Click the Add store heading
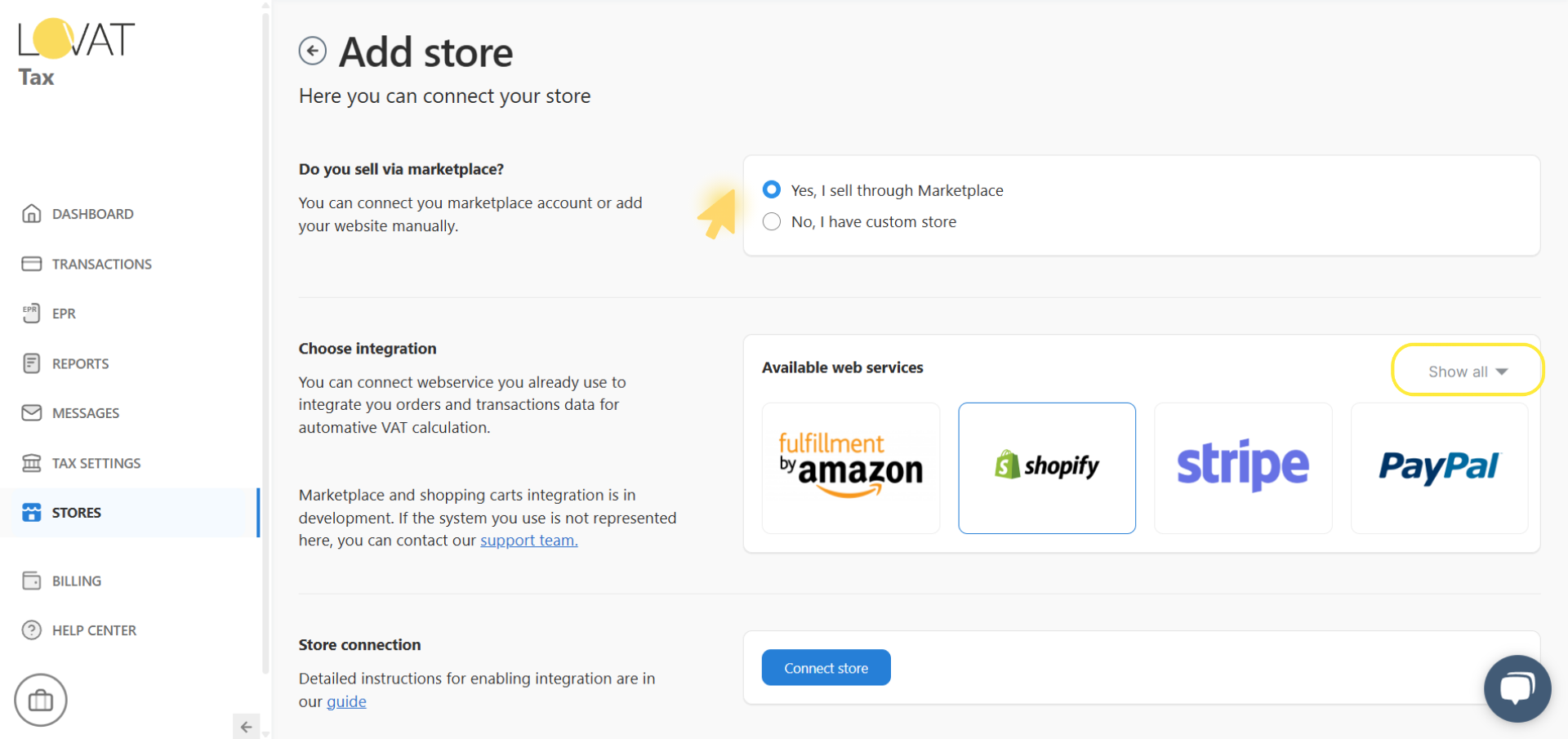 426,52
